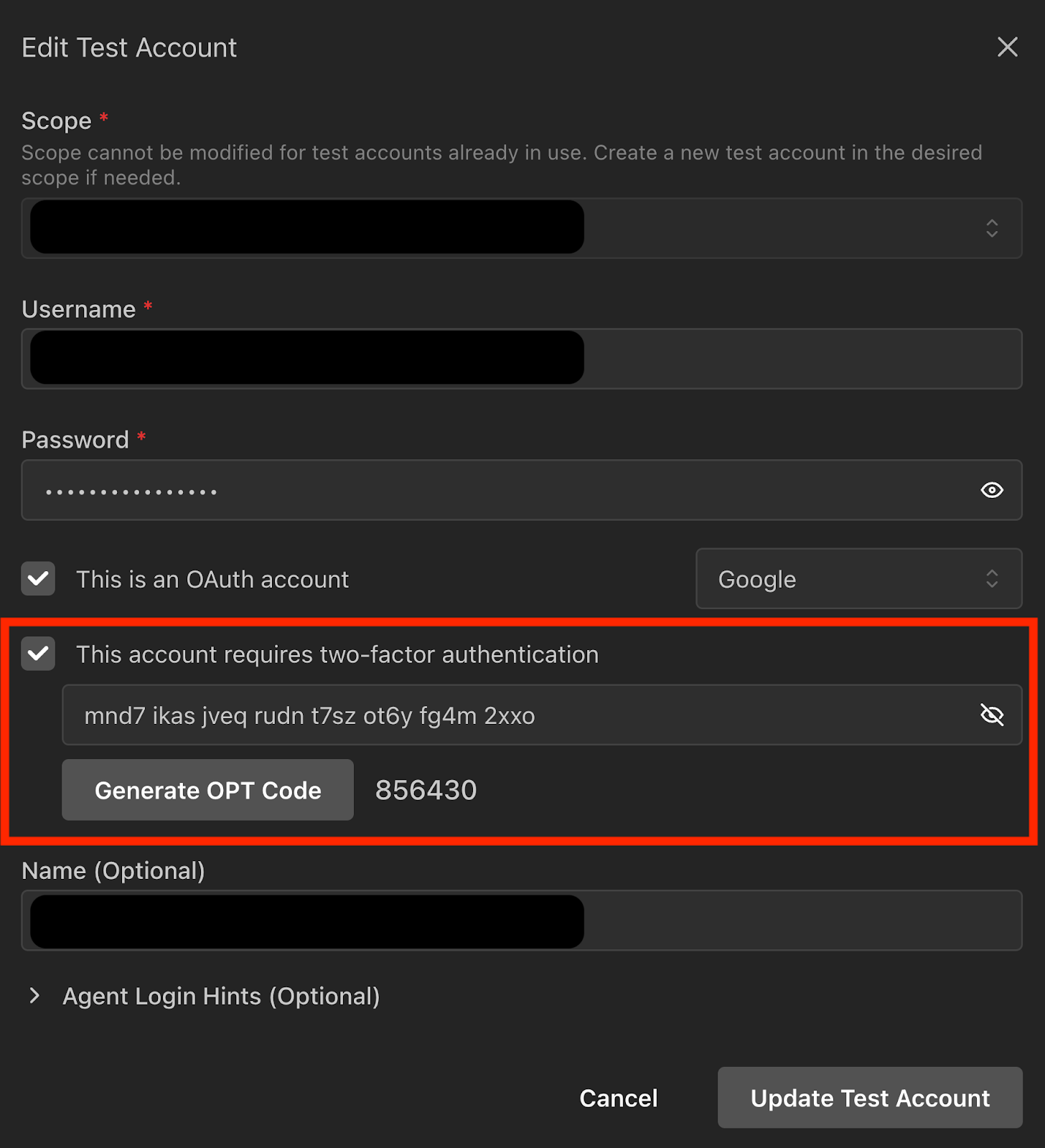Close the Edit Test Account dialog
Image resolution: width=1045 pixels, height=1148 pixels.
coord(1008,47)
